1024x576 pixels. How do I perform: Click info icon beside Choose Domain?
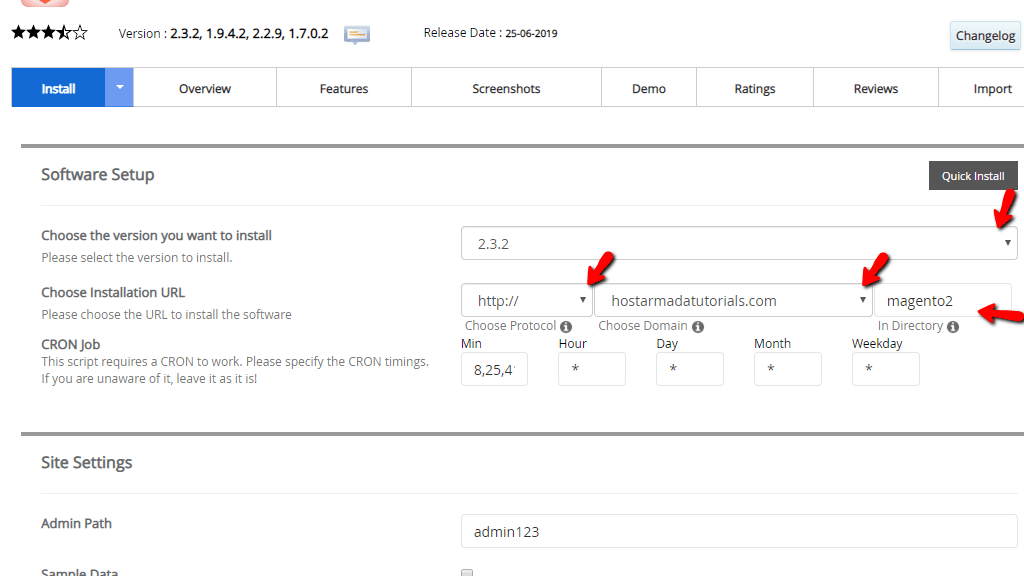(x=697, y=327)
